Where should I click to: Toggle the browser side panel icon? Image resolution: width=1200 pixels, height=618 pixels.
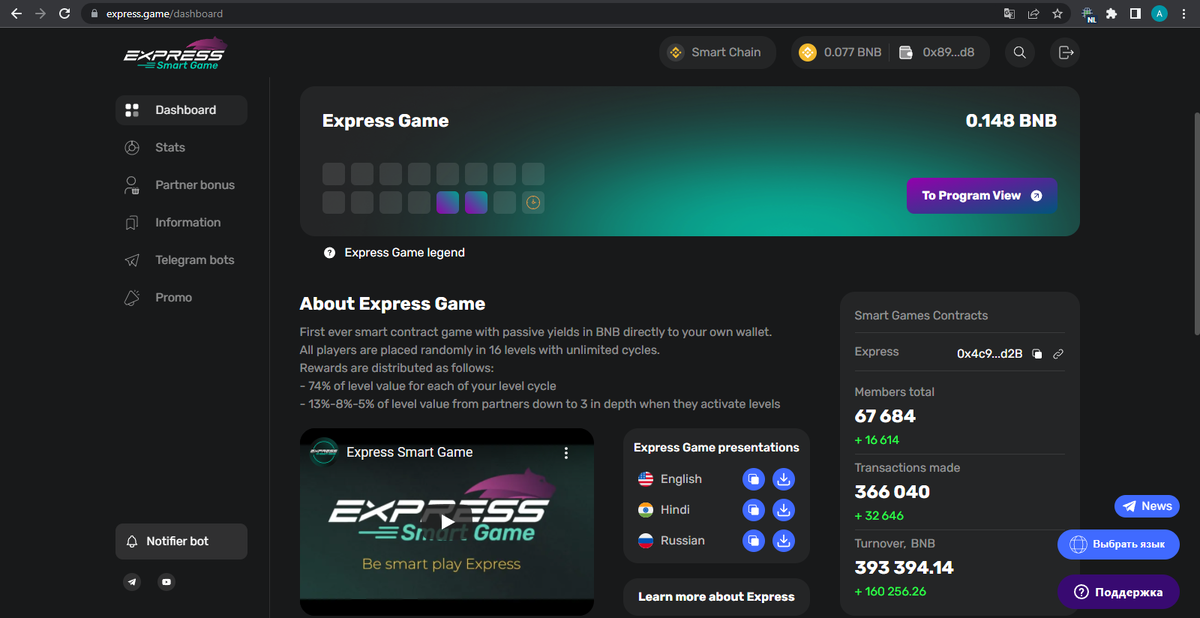tap(1135, 14)
